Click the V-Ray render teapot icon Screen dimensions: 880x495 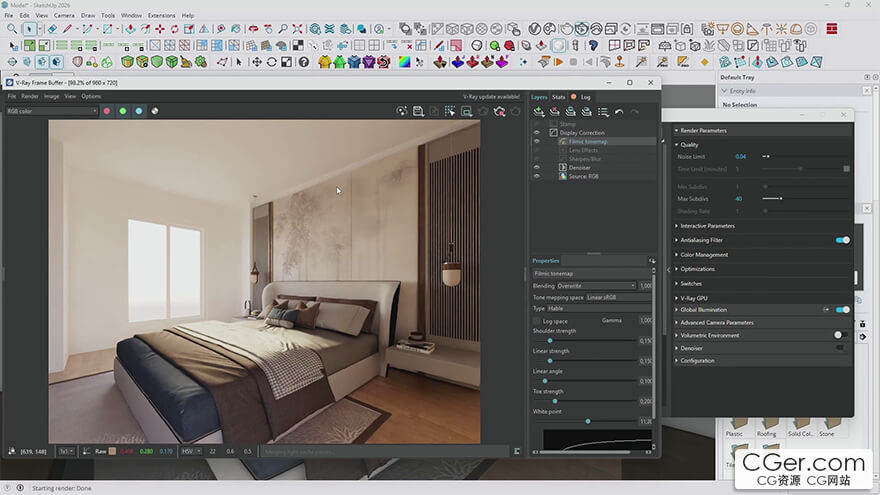tap(567, 29)
